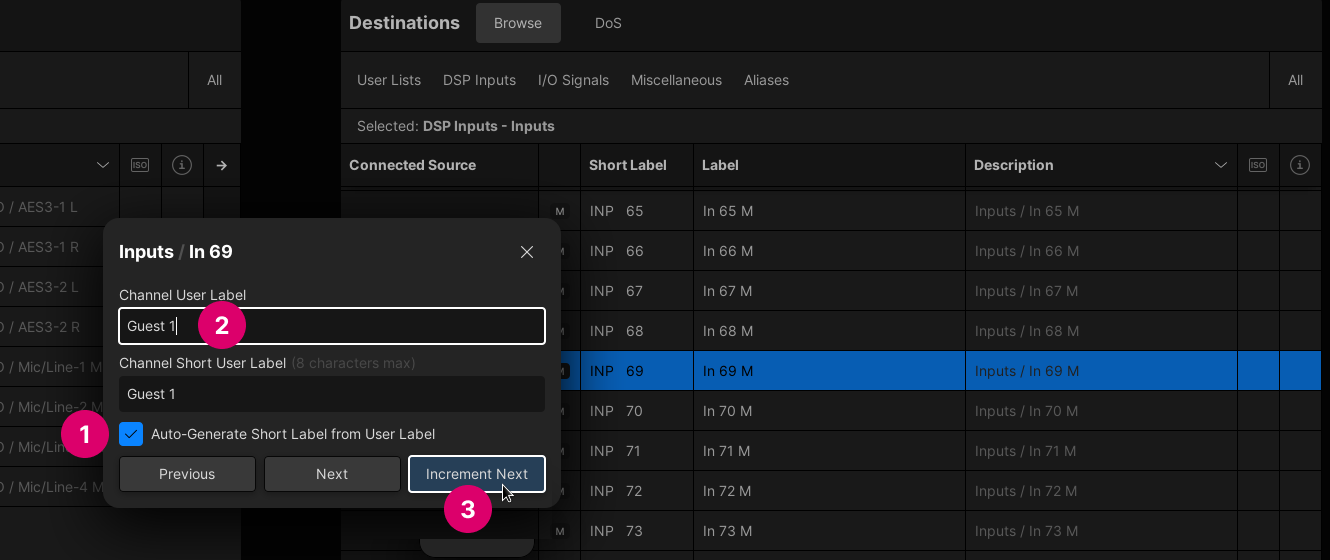Select the I/O Signals category tab
The image size is (1330, 560).
click(x=573, y=80)
